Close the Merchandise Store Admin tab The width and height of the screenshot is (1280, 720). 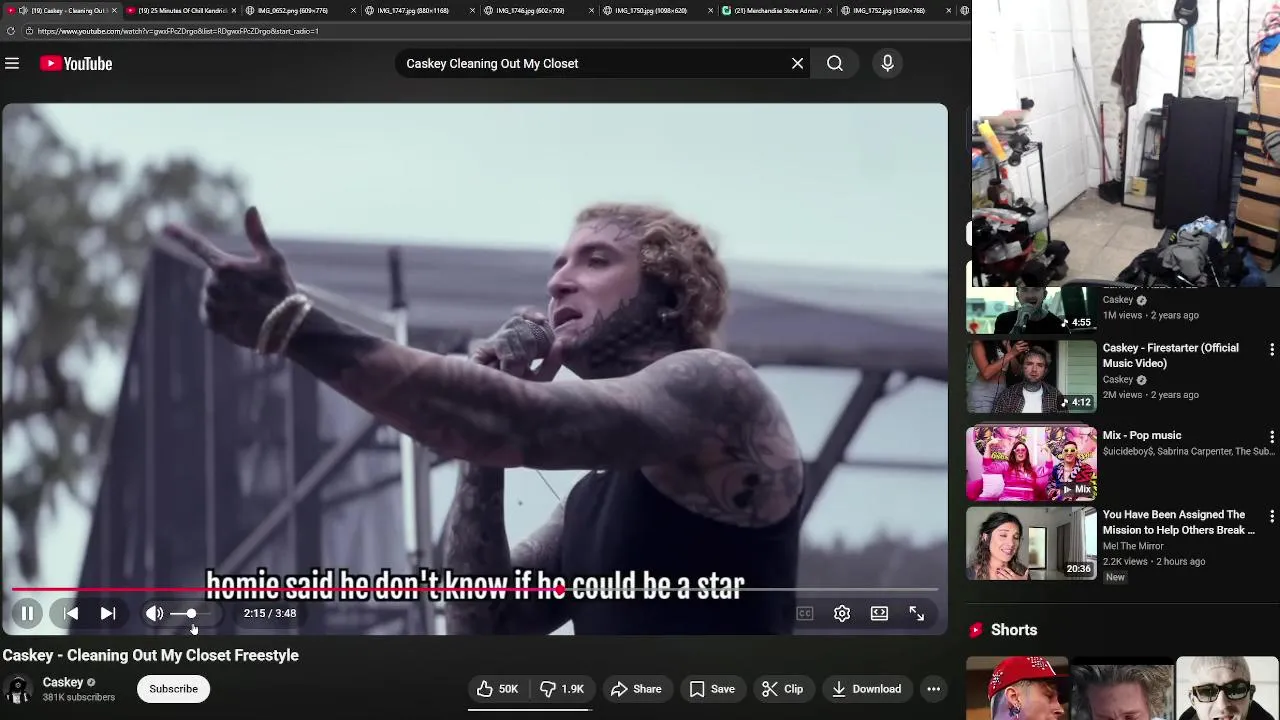[x=830, y=11]
